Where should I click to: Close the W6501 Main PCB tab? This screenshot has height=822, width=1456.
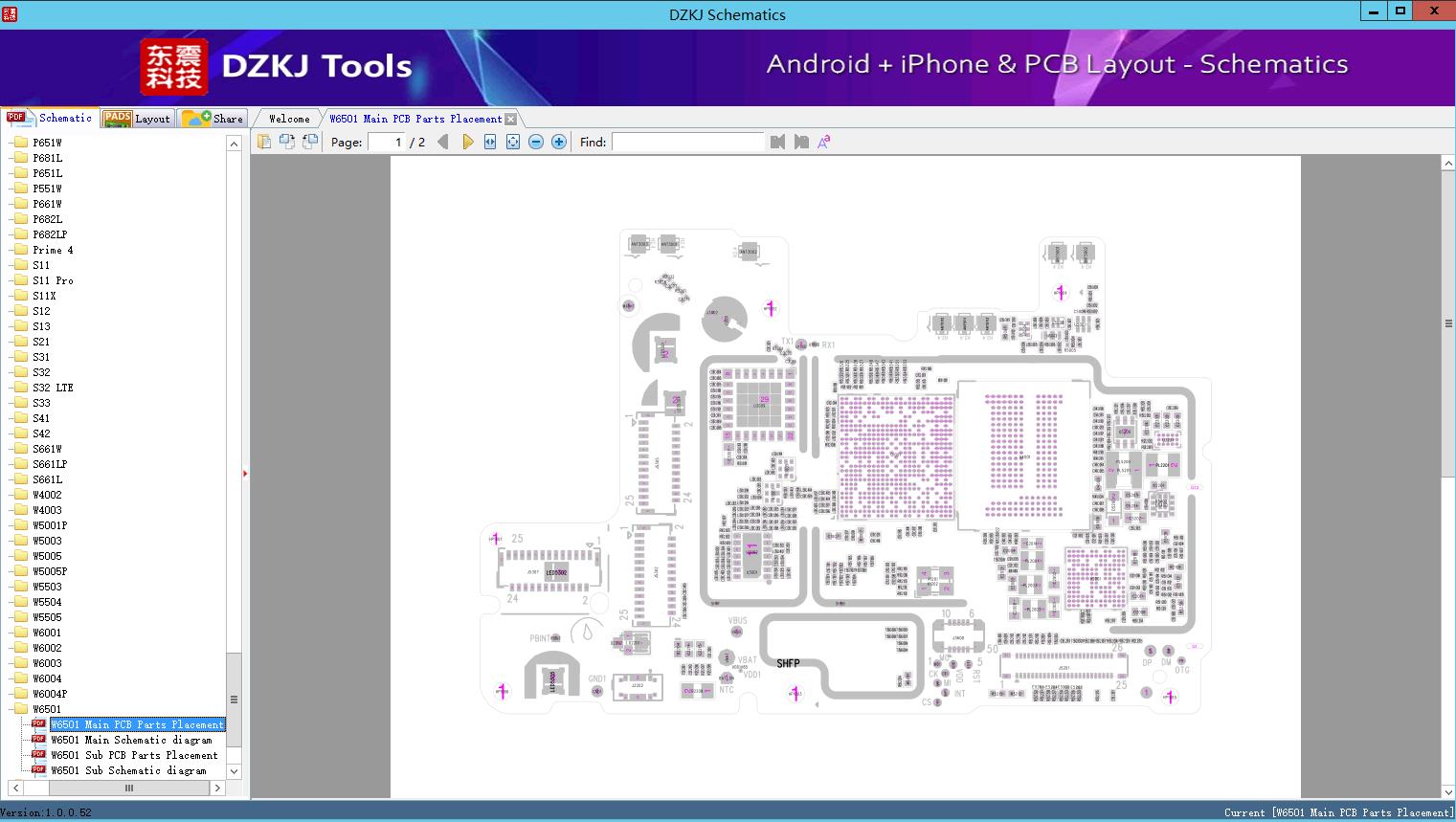coord(510,119)
